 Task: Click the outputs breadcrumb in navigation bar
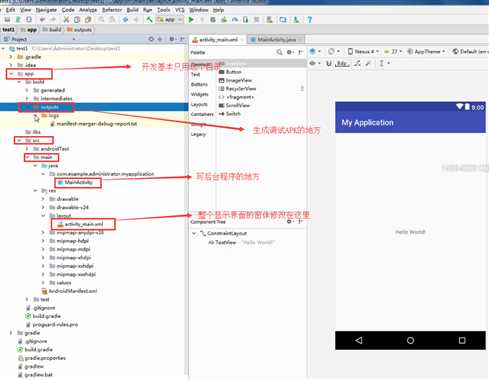pos(80,29)
